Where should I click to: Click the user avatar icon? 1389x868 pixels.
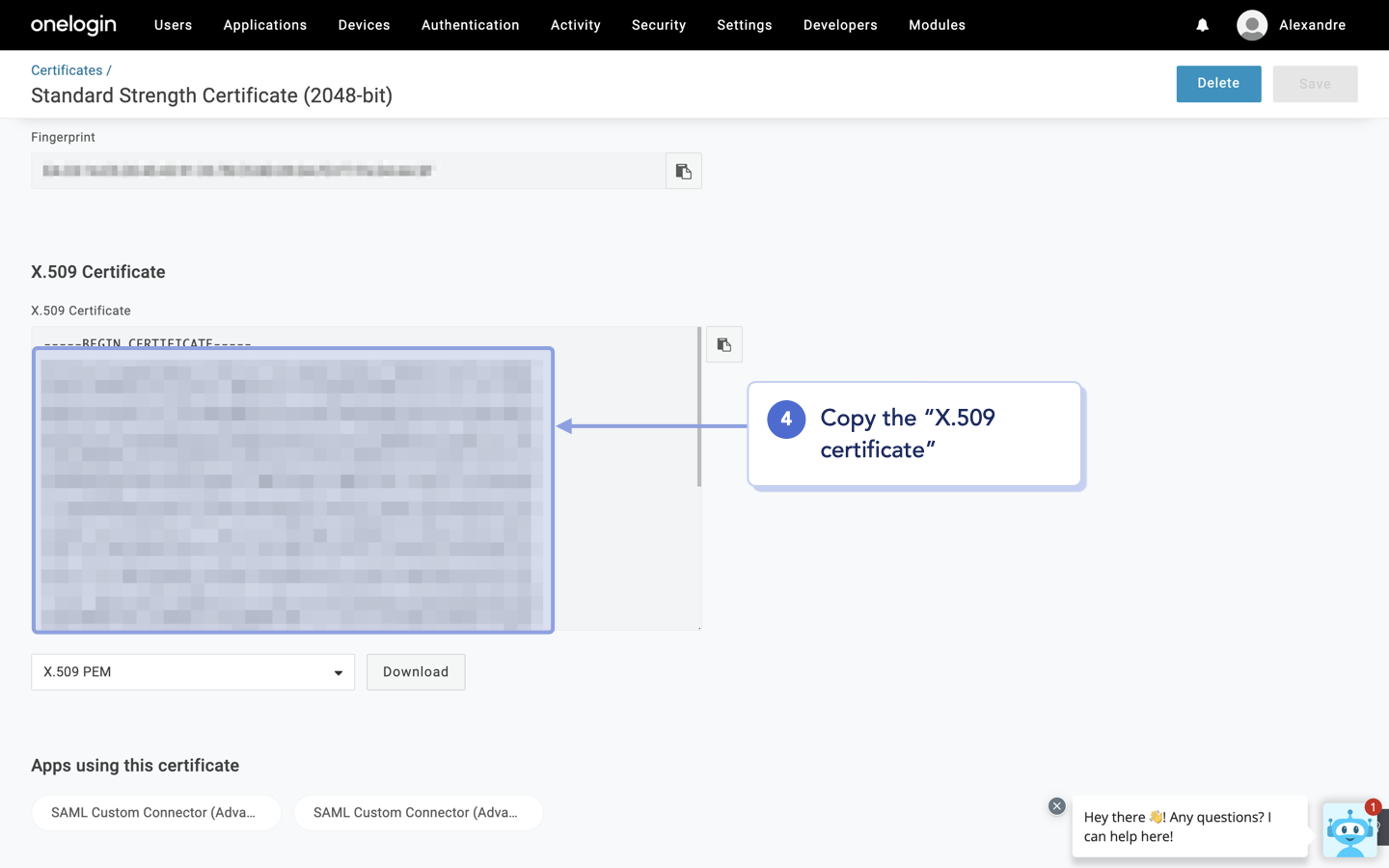[x=1251, y=25]
